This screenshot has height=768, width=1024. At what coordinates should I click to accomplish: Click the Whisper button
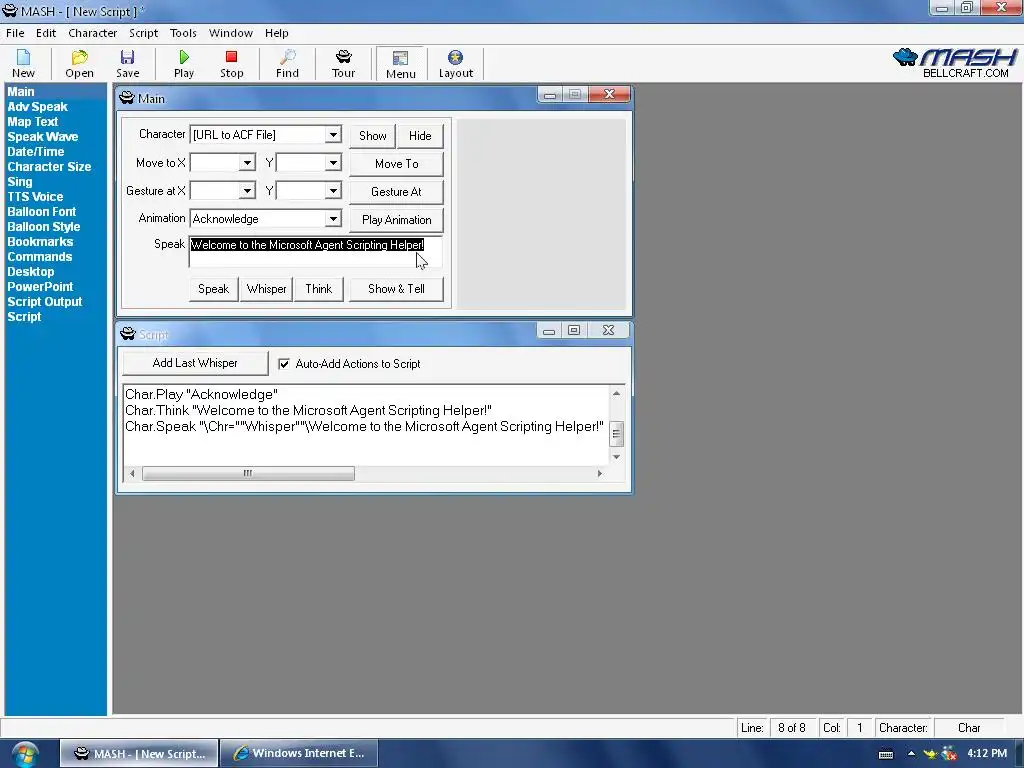(266, 289)
